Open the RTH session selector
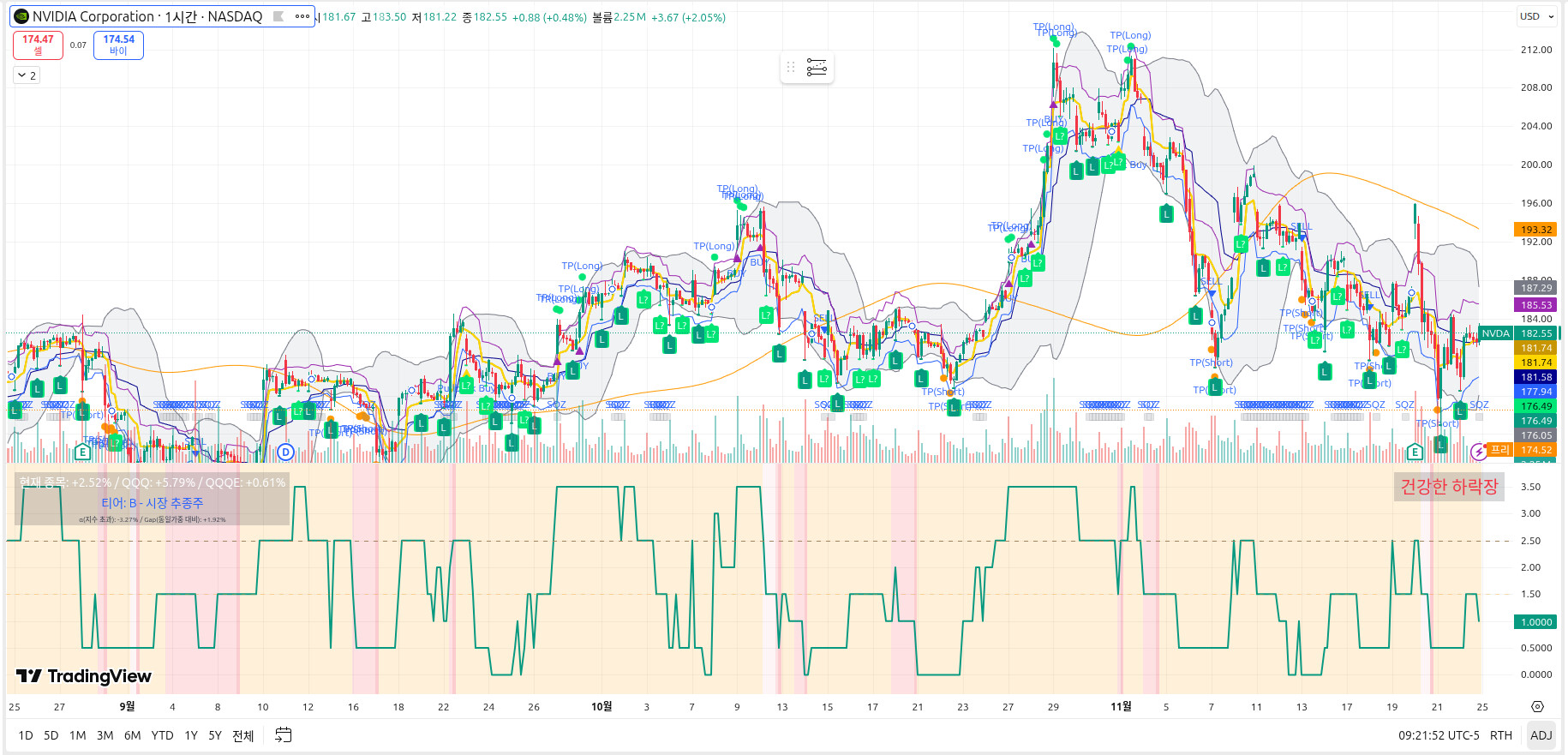Image resolution: width=1568 pixels, height=755 pixels. point(1500,735)
